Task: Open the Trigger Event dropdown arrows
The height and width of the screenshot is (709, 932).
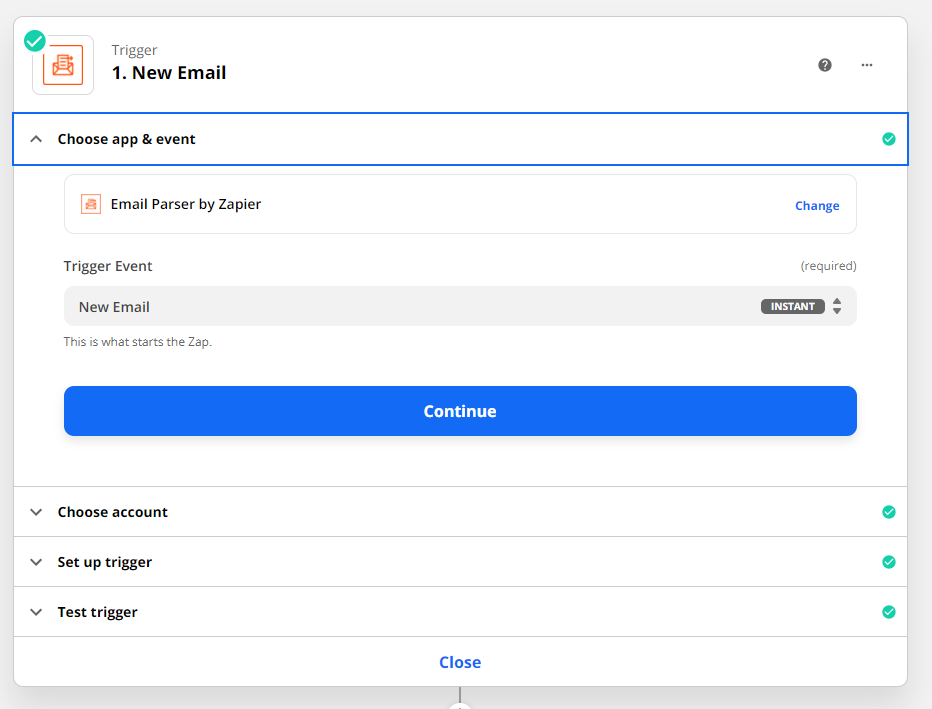Action: click(x=837, y=306)
